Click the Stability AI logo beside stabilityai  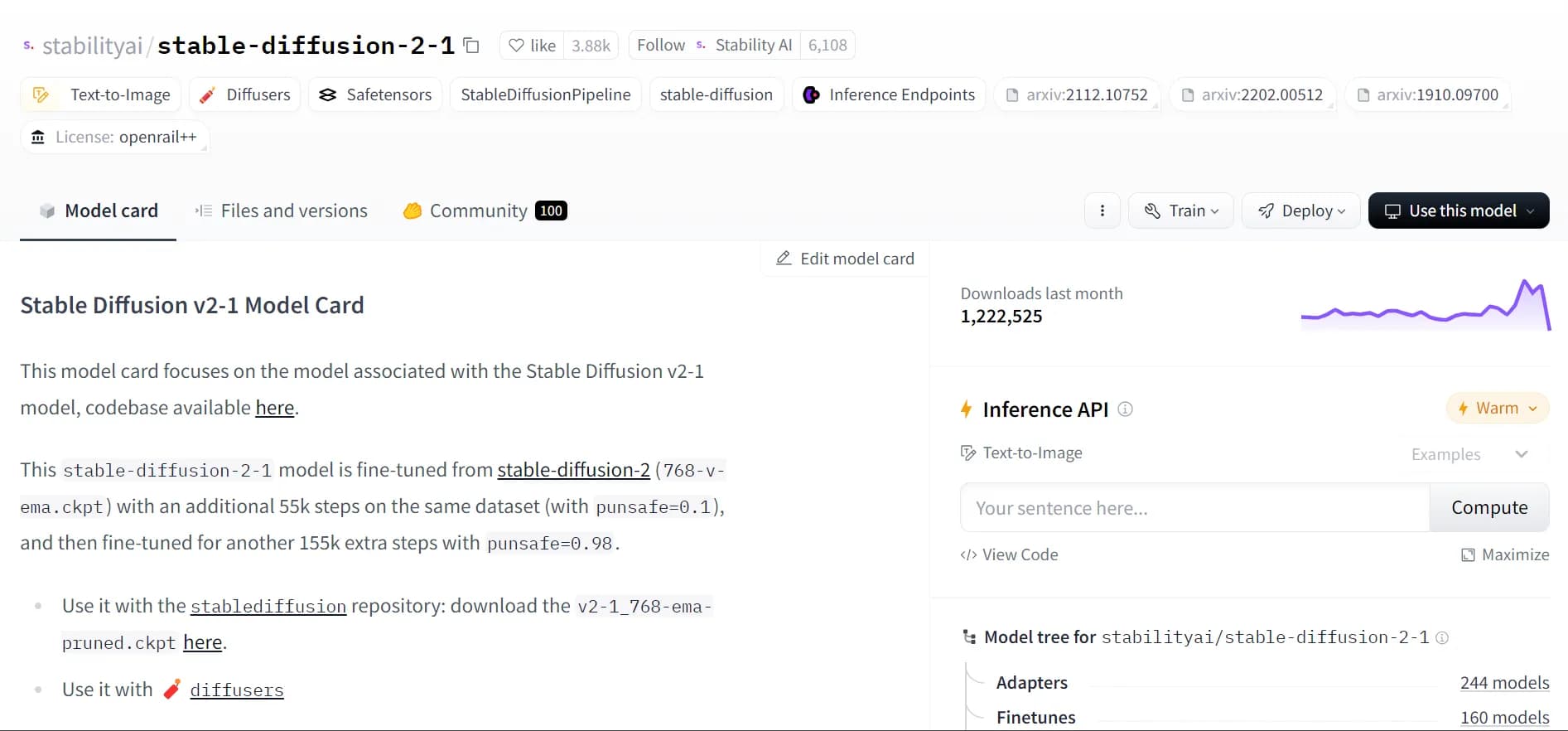tap(29, 46)
